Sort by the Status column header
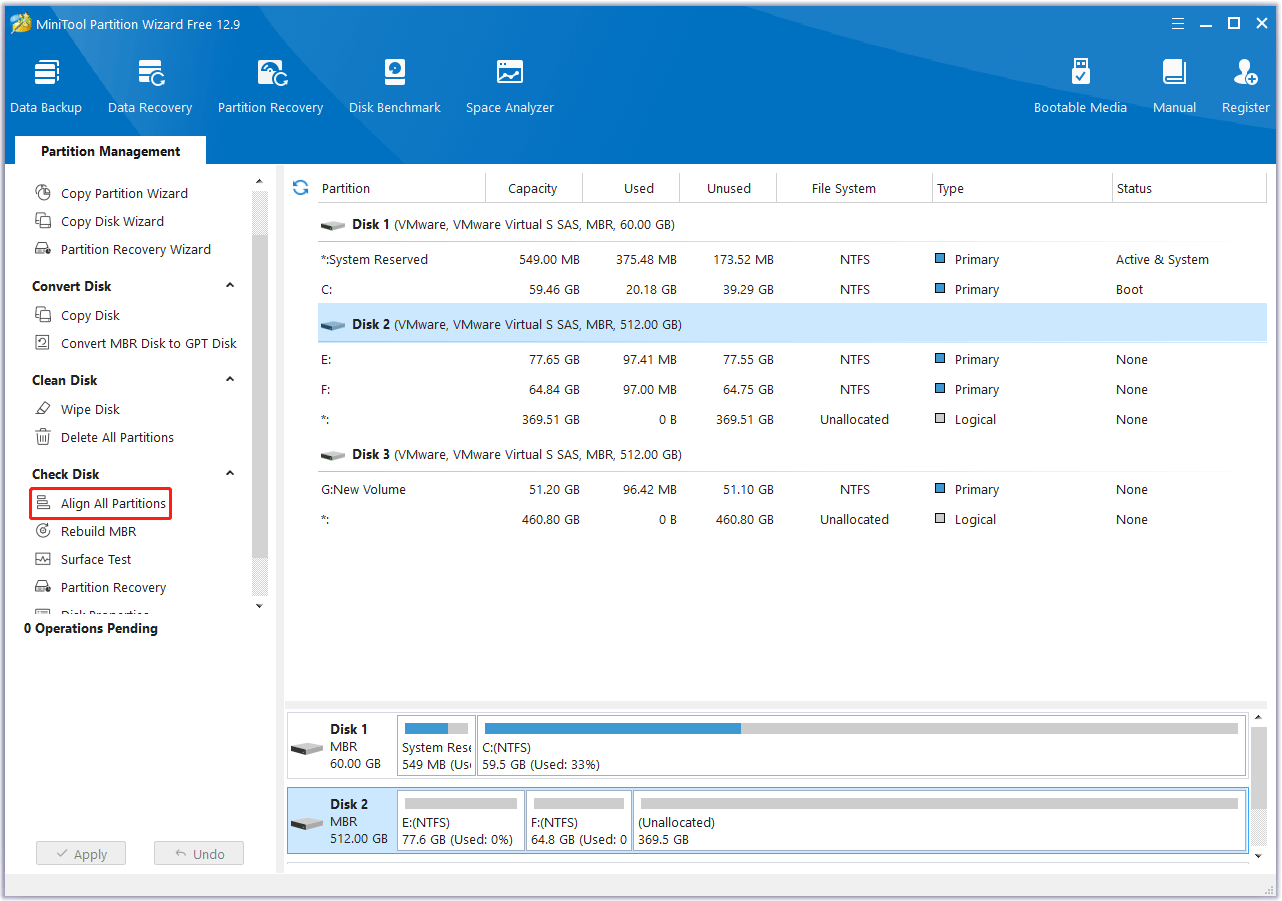This screenshot has height=901, width=1282. 1189,188
